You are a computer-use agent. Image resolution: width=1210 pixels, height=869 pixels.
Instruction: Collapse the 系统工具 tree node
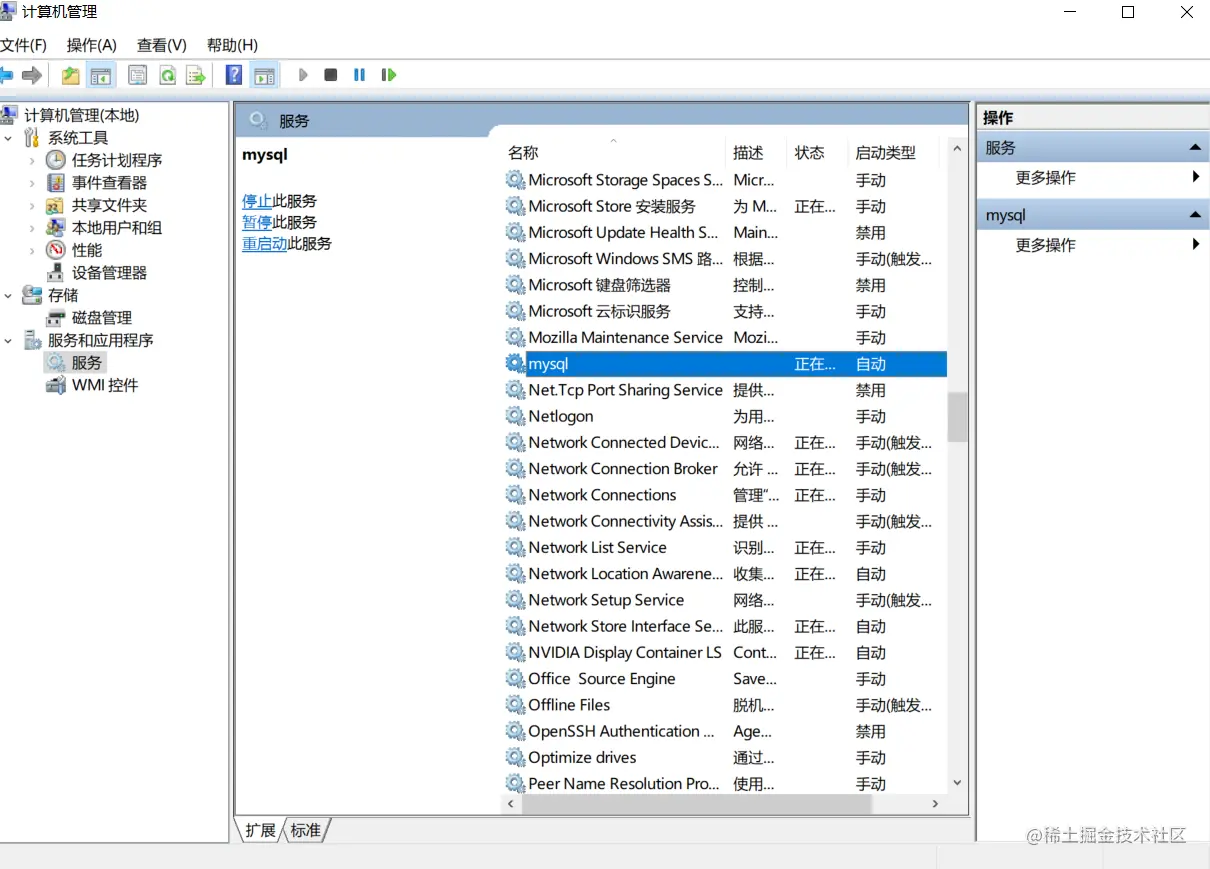9,138
